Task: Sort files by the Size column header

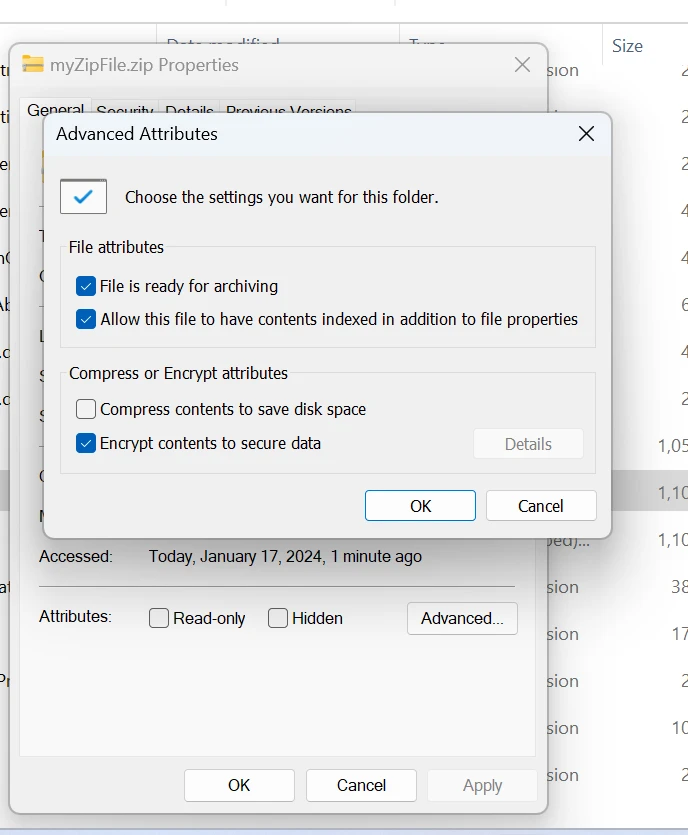Action: [627, 46]
